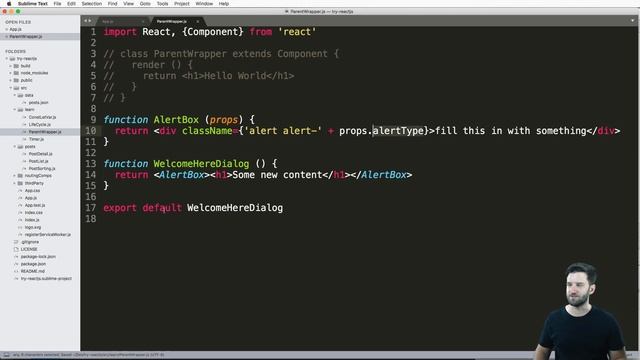The height and width of the screenshot is (360, 640).
Task: Select App.js under Open Files
Action: point(16,29)
